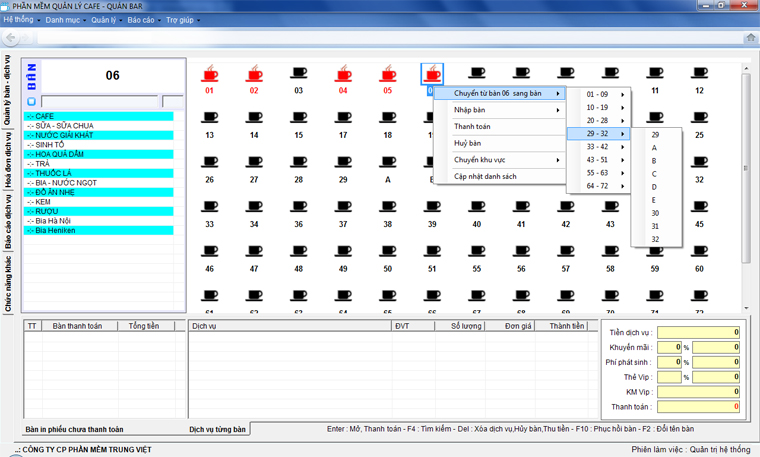Select table 26 cup icon
Screen dimensions: 760x457
coord(209,162)
